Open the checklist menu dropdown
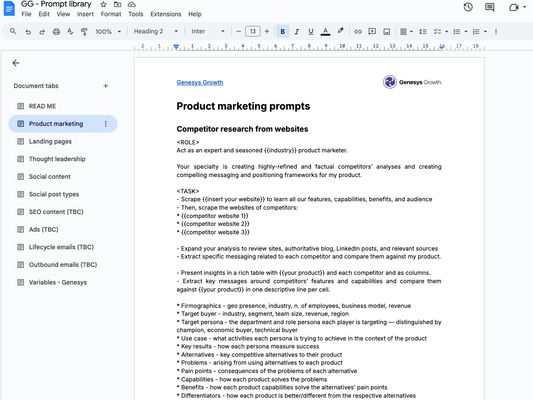 [446, 32]
